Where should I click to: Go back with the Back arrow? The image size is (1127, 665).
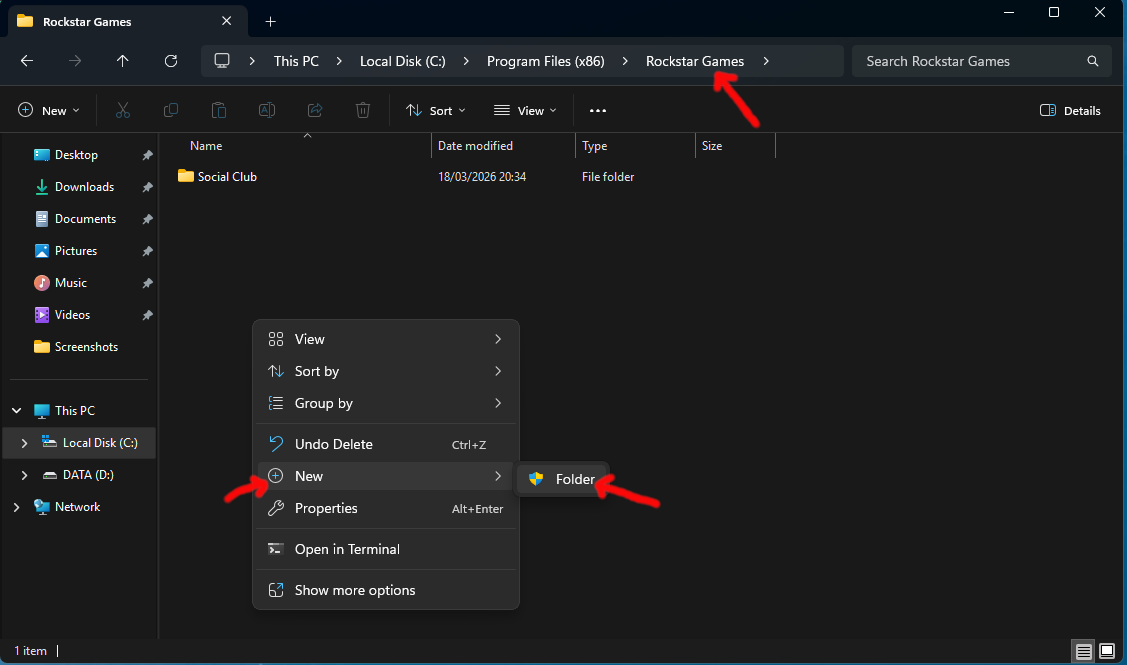tap(27, 61)
